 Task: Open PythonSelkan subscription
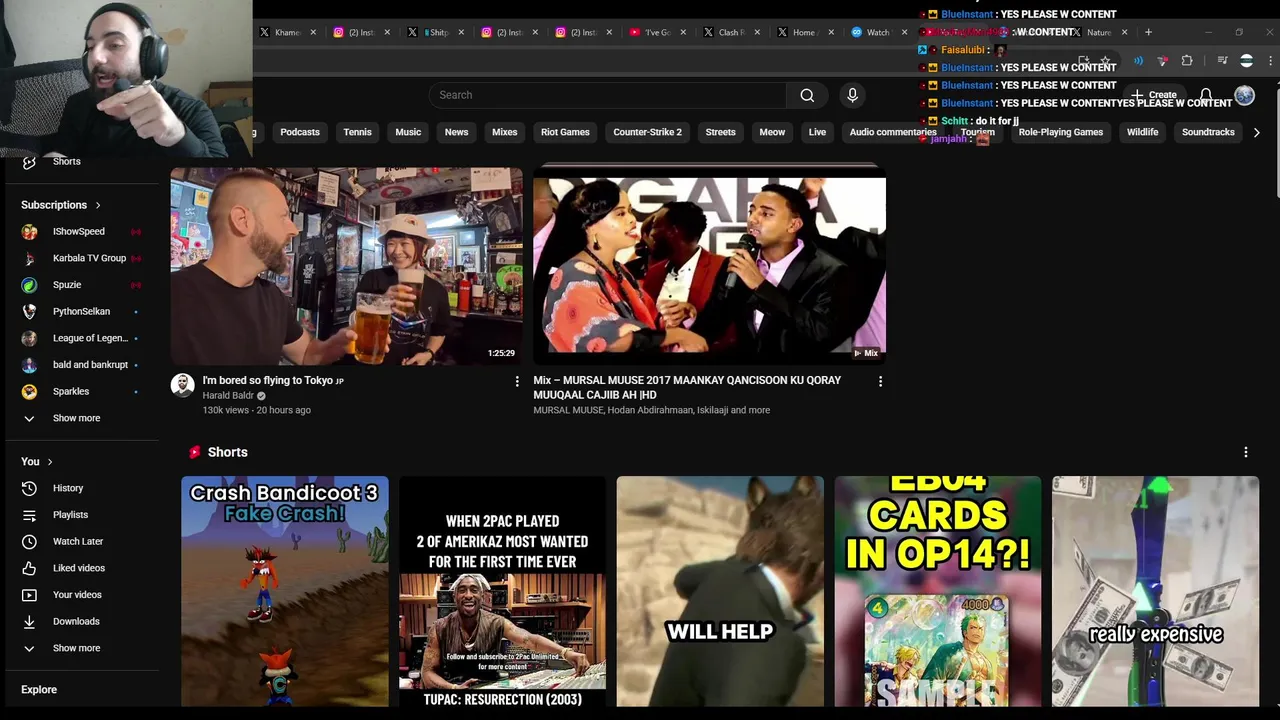[82, 311]
